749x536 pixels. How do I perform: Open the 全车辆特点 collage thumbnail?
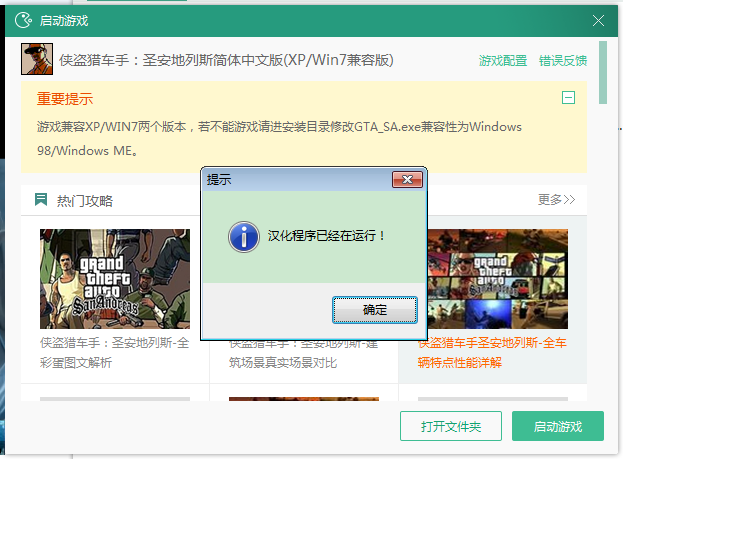click(x=497, y=279)
